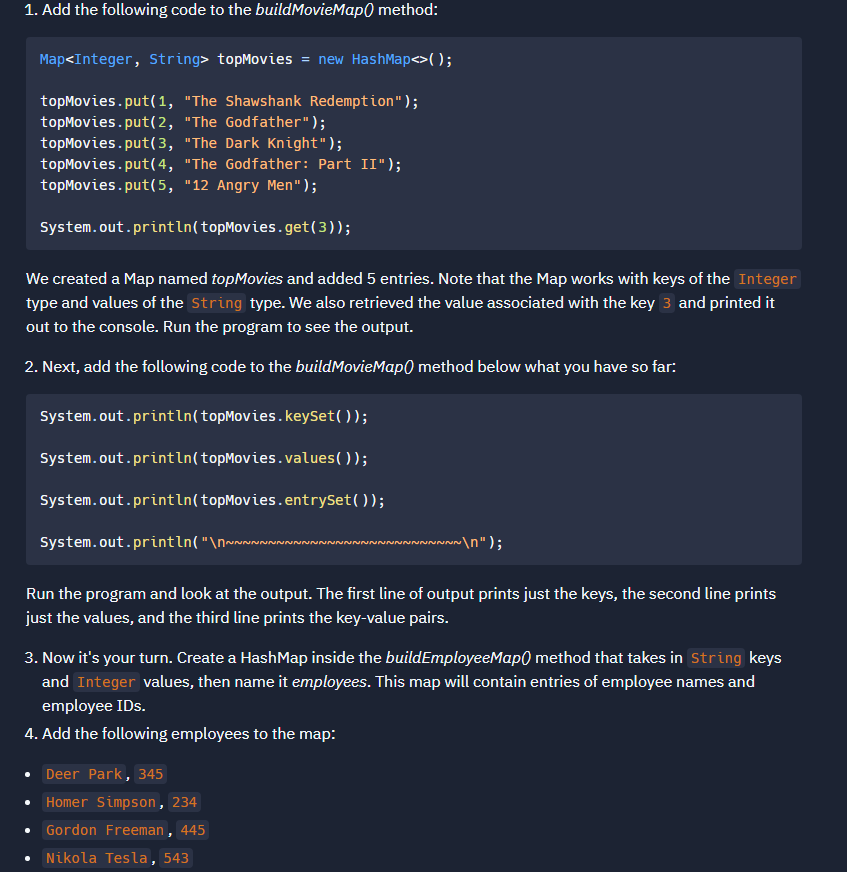Image resolution: width=847 pixels, height=872 pixels.
Task: Click the 234 ID code highlight
Action: 184,801
